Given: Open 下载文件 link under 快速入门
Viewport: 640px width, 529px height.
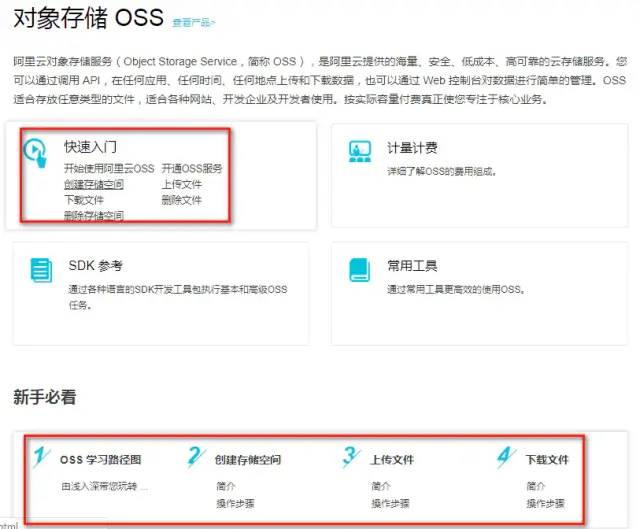Looking at the screenshot, I should point(84,200).
